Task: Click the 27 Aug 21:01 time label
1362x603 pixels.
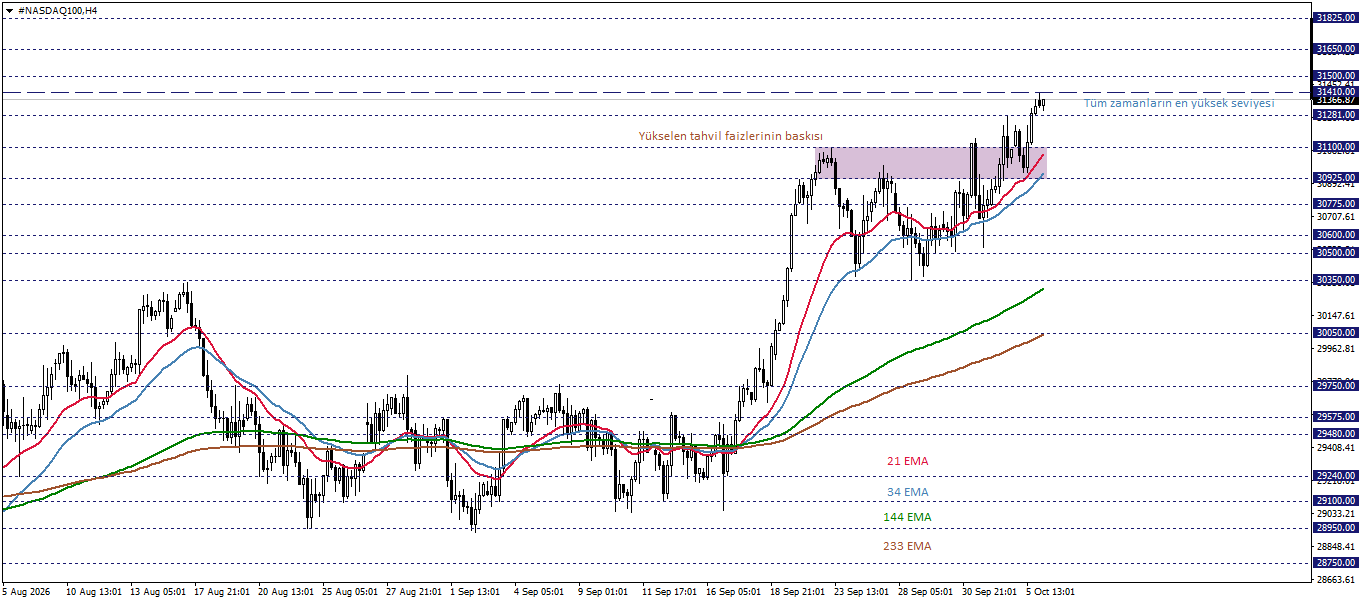Action: pos(415,592)
